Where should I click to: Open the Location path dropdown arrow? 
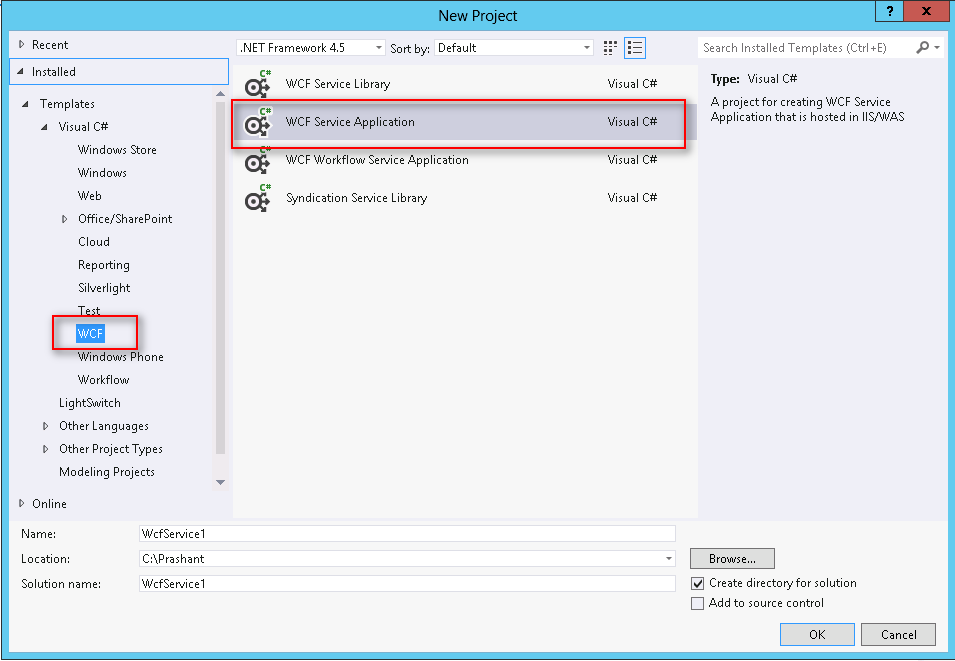(669, 559)
